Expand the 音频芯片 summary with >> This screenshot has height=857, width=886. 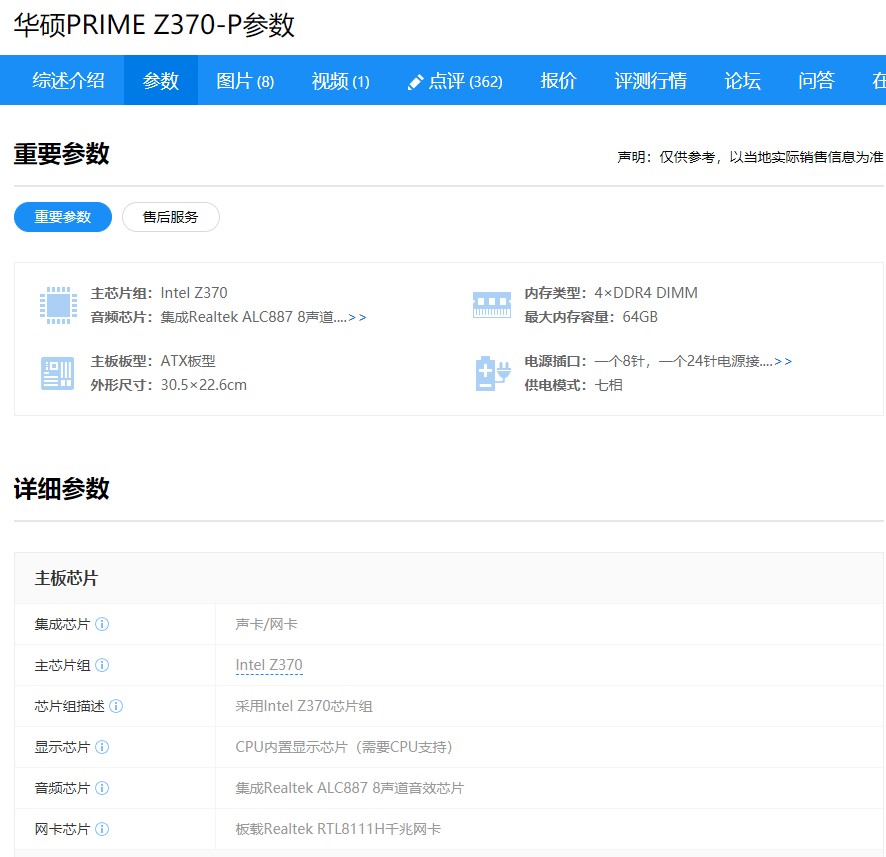pos(357,317)
